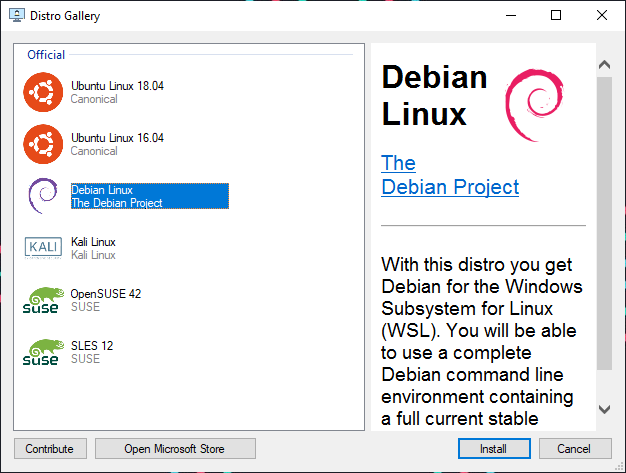The image size is (626, 473).
Task: Click the scroll up arrow in details pane
Action: pyautogui.click(x=604, y=65)
